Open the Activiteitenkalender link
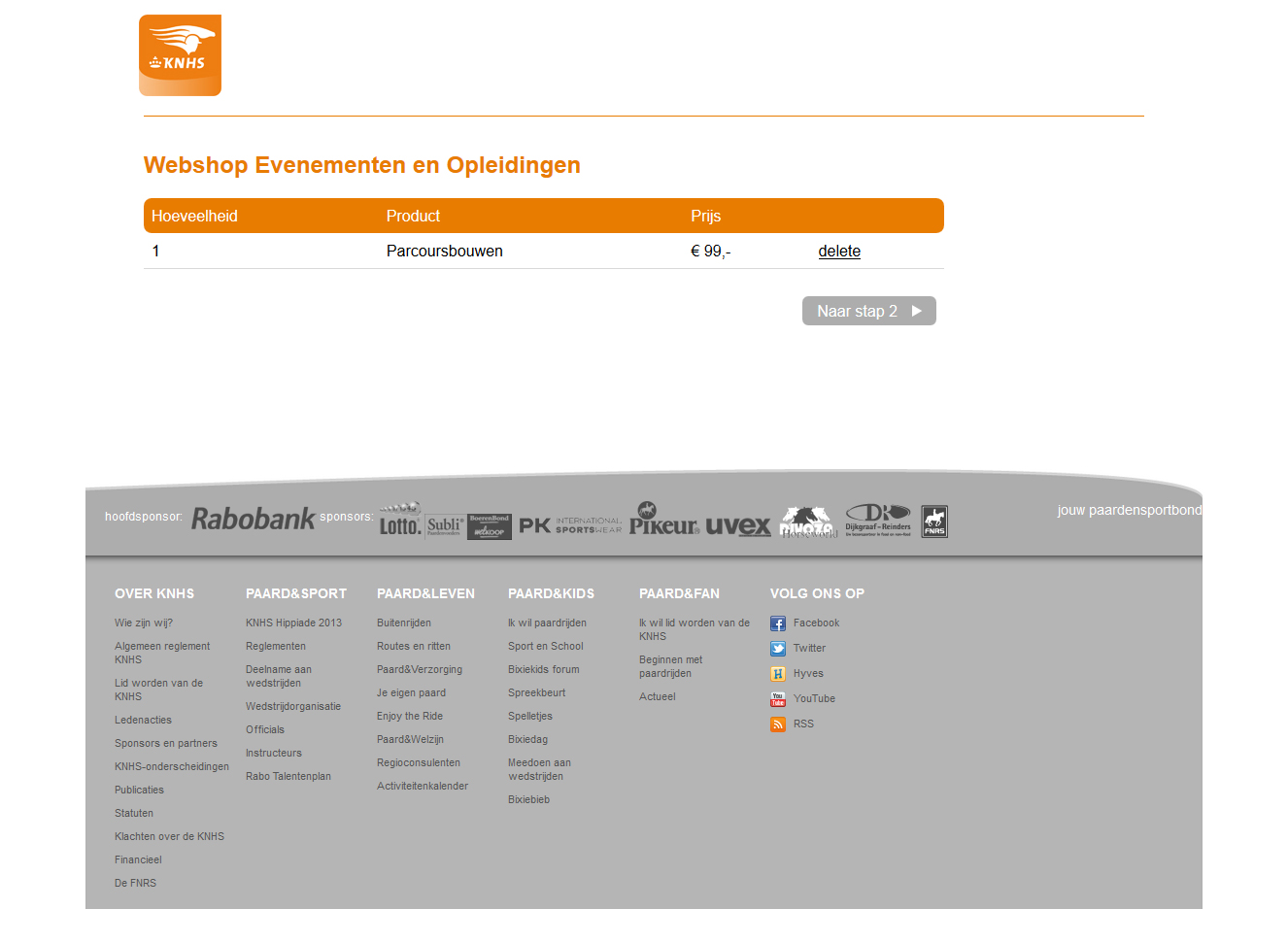 422,787
